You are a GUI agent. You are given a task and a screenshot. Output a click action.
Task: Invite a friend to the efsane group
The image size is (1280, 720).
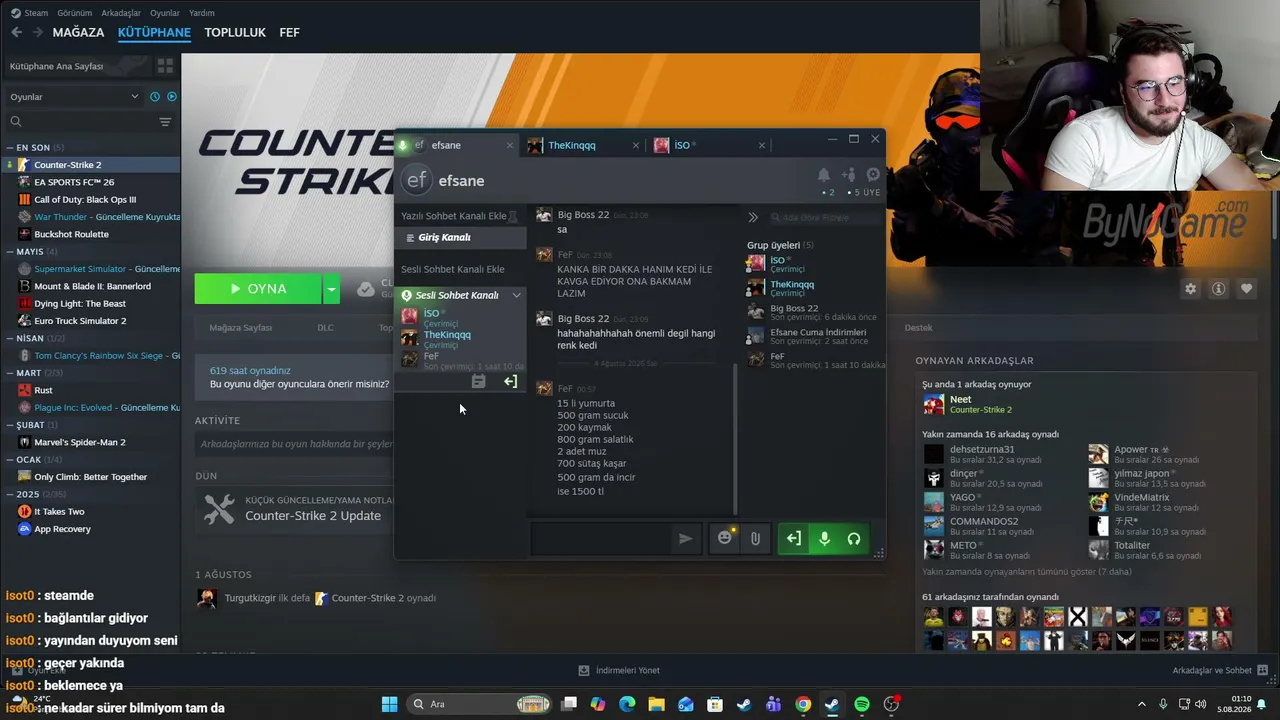point(849,175)
